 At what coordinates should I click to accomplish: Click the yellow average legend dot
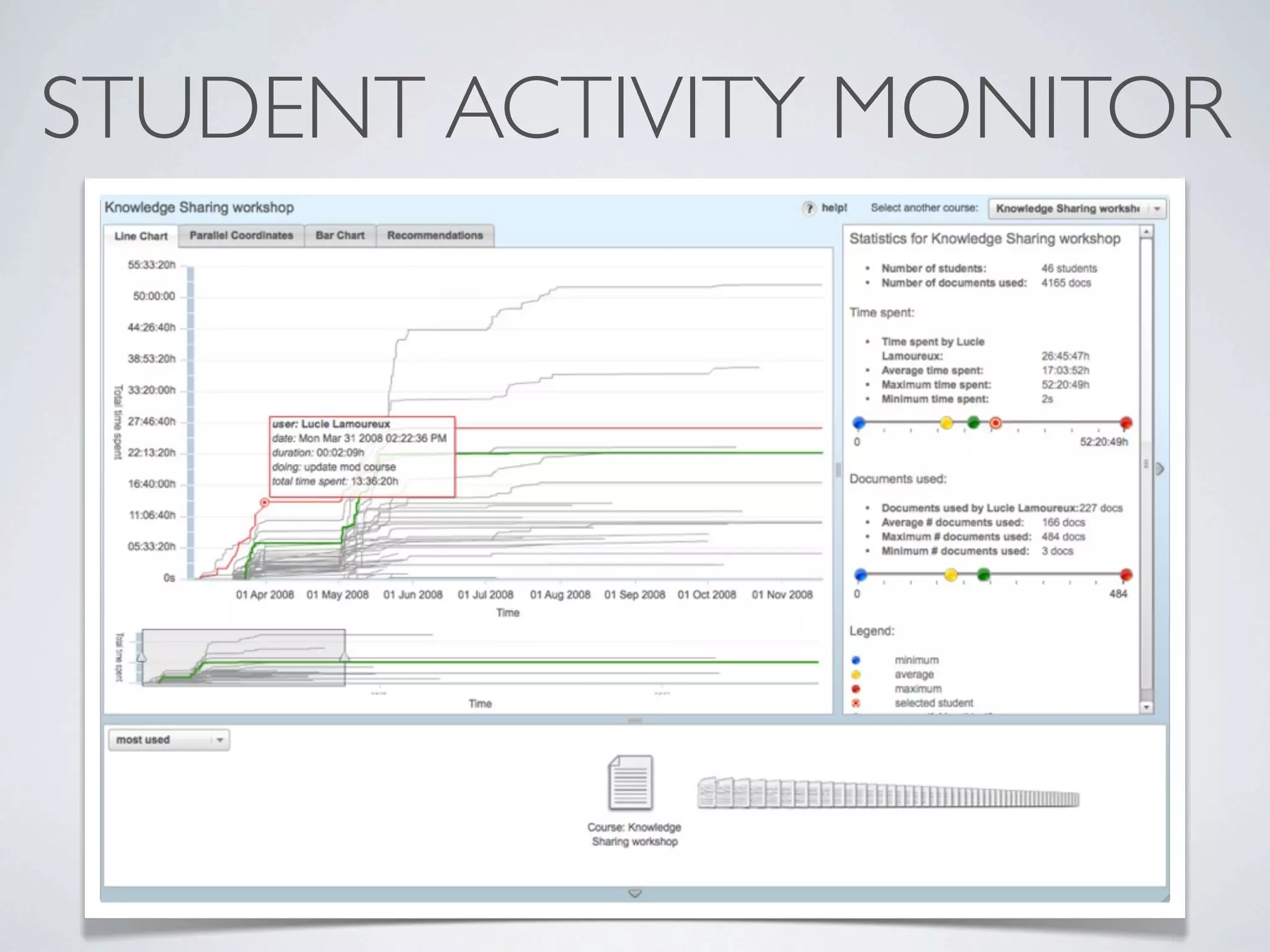pyautogui.click(x=856, y=674)
